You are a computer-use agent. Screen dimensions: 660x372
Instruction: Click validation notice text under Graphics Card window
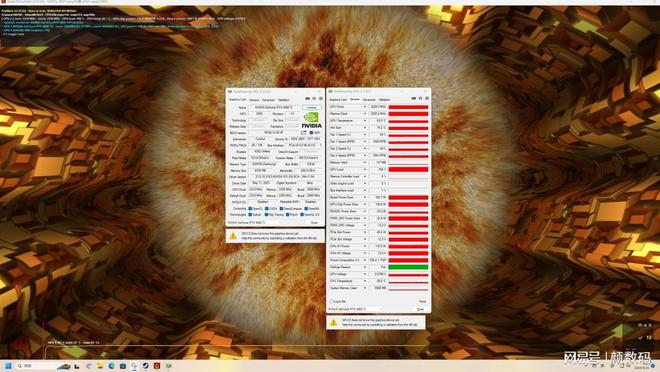279,236
